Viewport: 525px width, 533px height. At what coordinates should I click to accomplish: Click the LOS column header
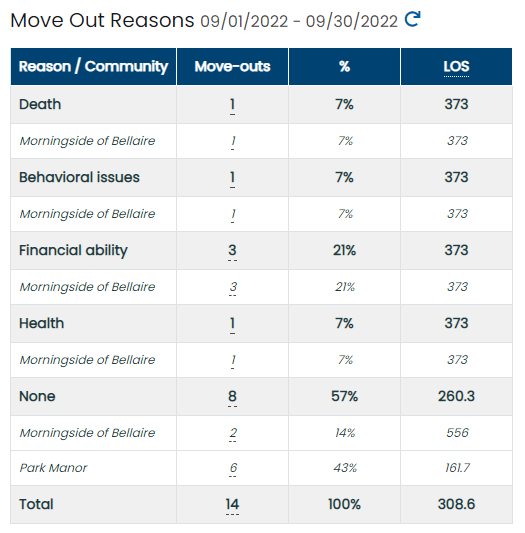(456, 67)
